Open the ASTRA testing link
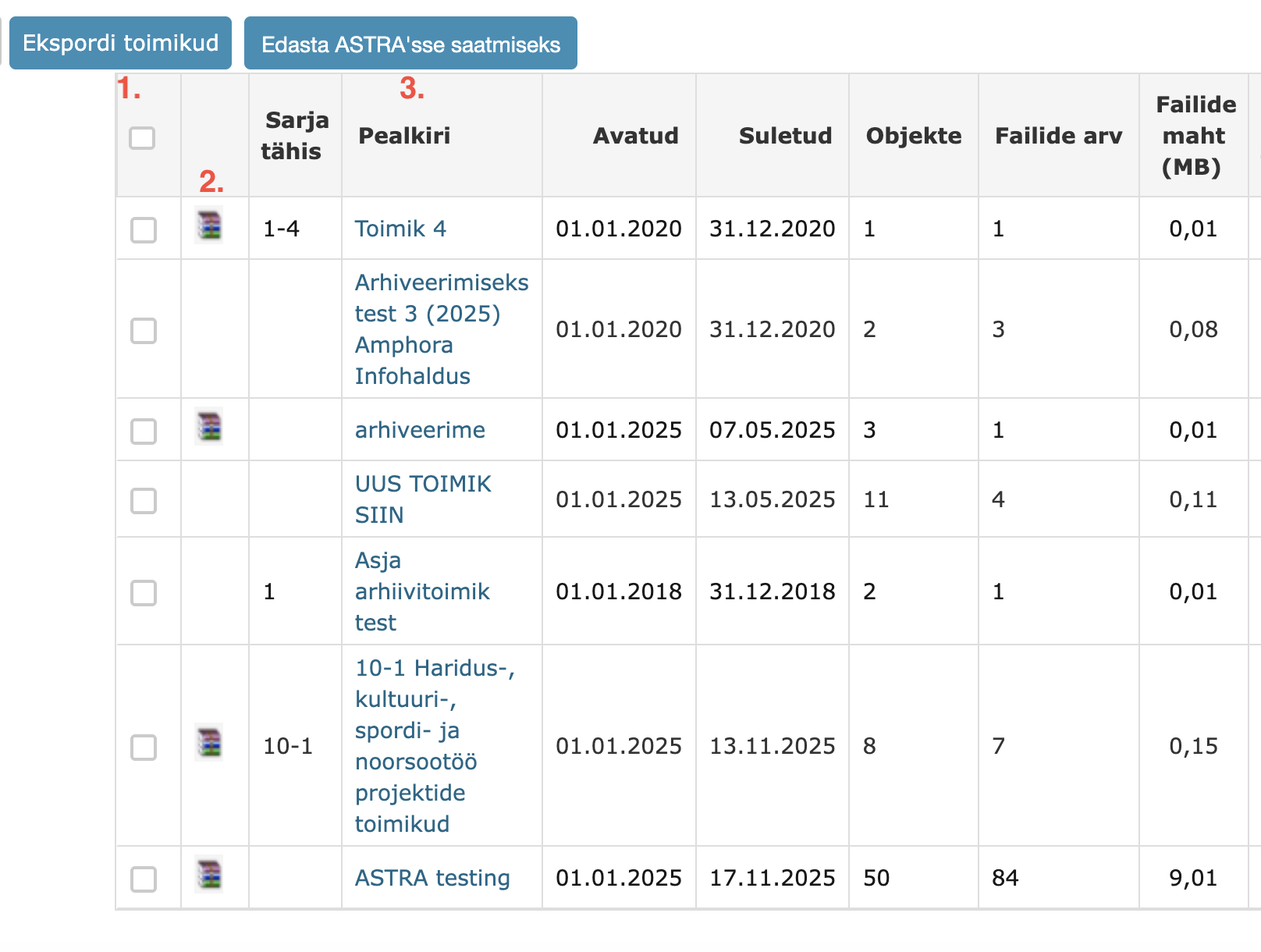The width and height of the screenshot is (1261, 952). (x=432, y=878)
